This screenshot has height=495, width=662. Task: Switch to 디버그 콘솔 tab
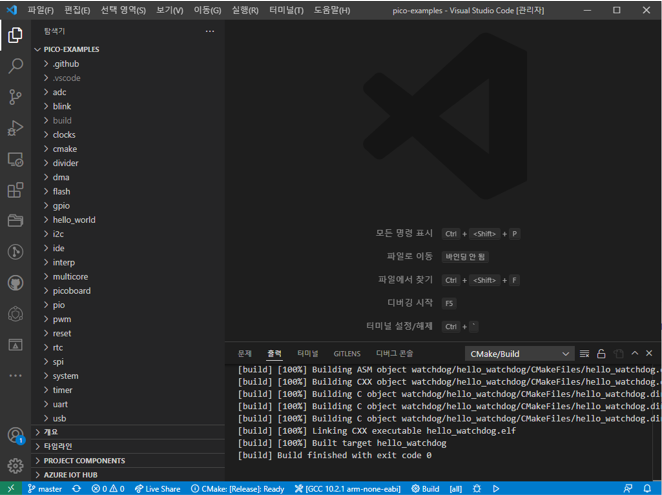pyautogui.click(x=394, y=354)
